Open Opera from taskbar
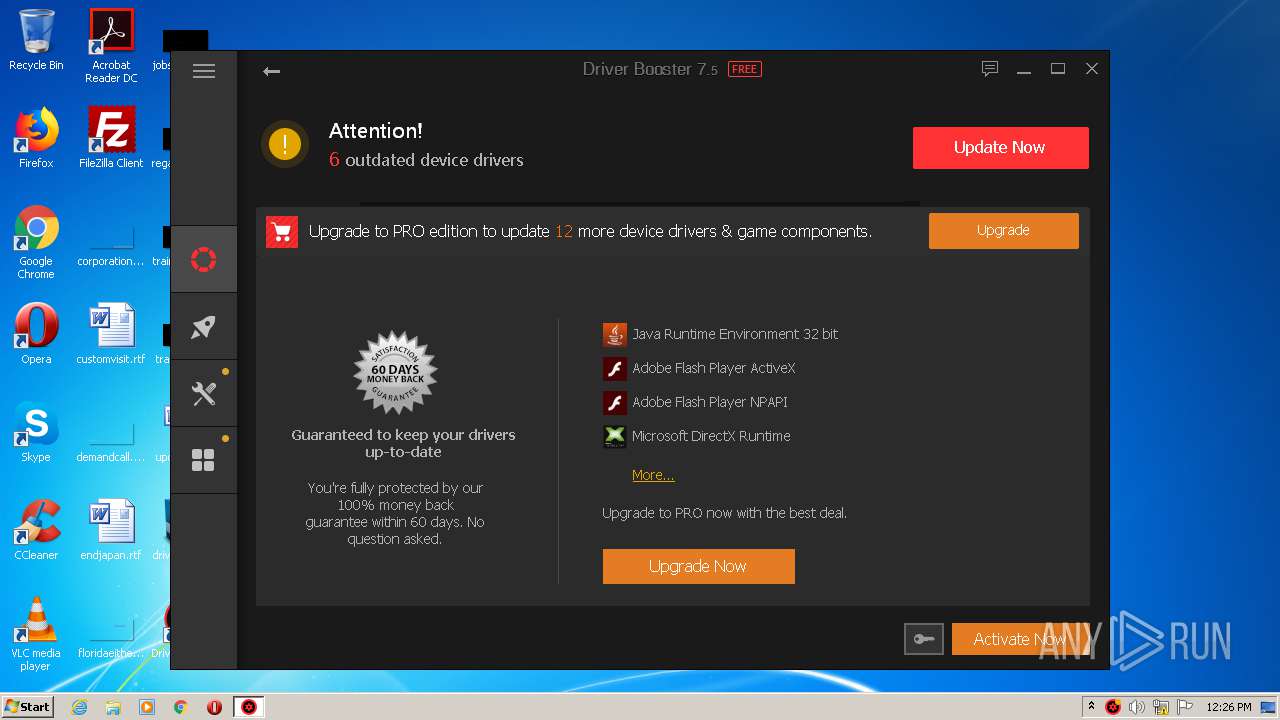Viewport: 1280px width, 720px height. (214, 707)
